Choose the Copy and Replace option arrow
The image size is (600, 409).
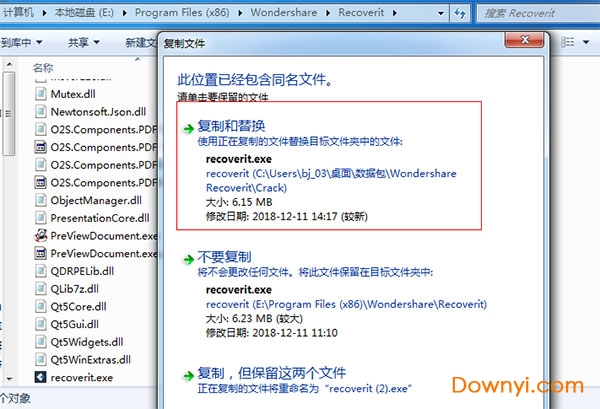pyautogui.click(x=188, y=129)
